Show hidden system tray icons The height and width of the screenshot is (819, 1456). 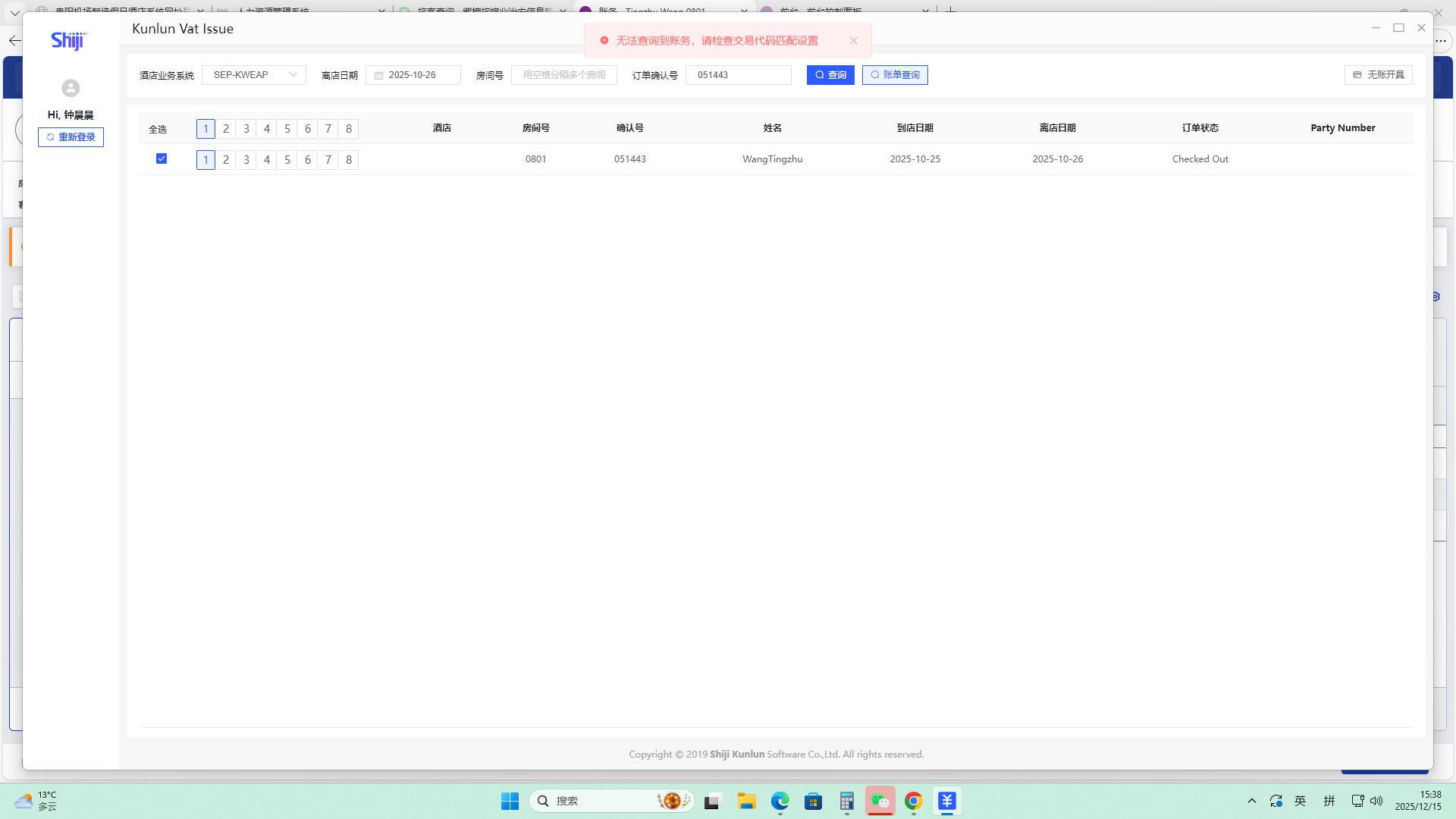point(1252,801)
